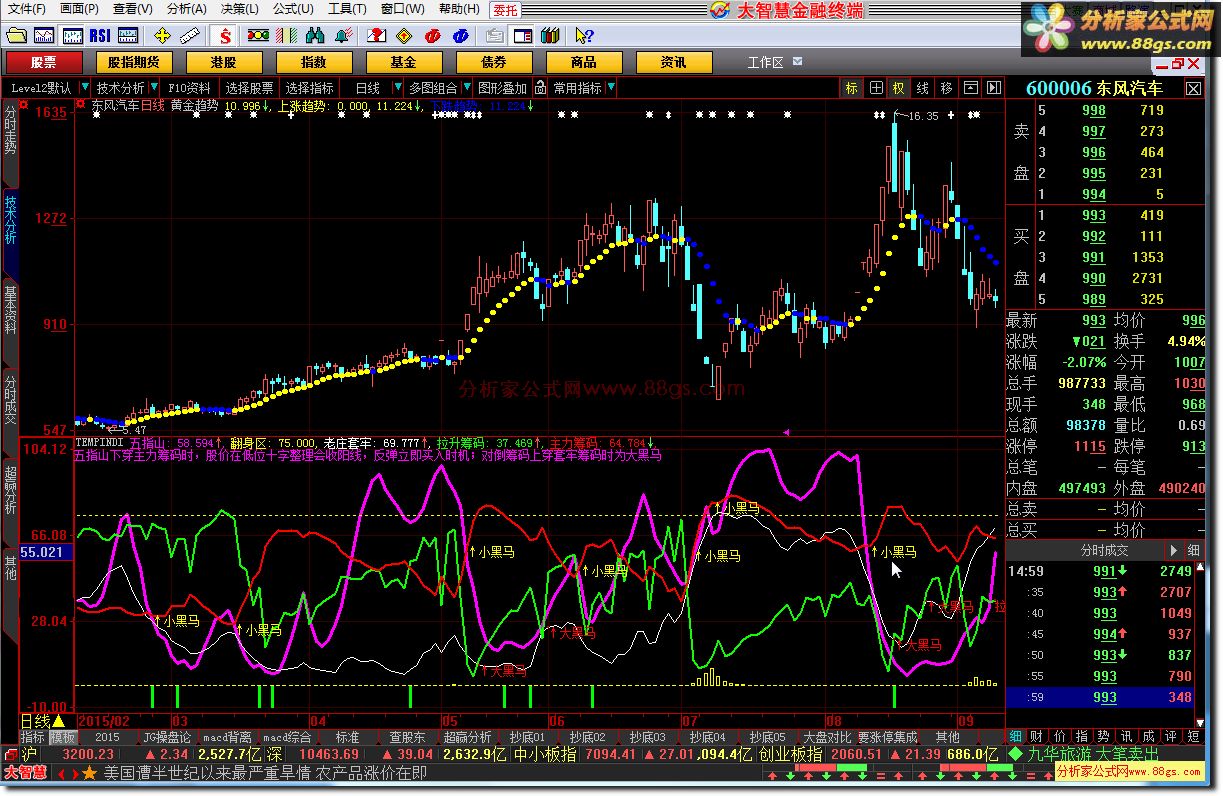Open file folder icon in toolbar

click(x=16, y=36)
